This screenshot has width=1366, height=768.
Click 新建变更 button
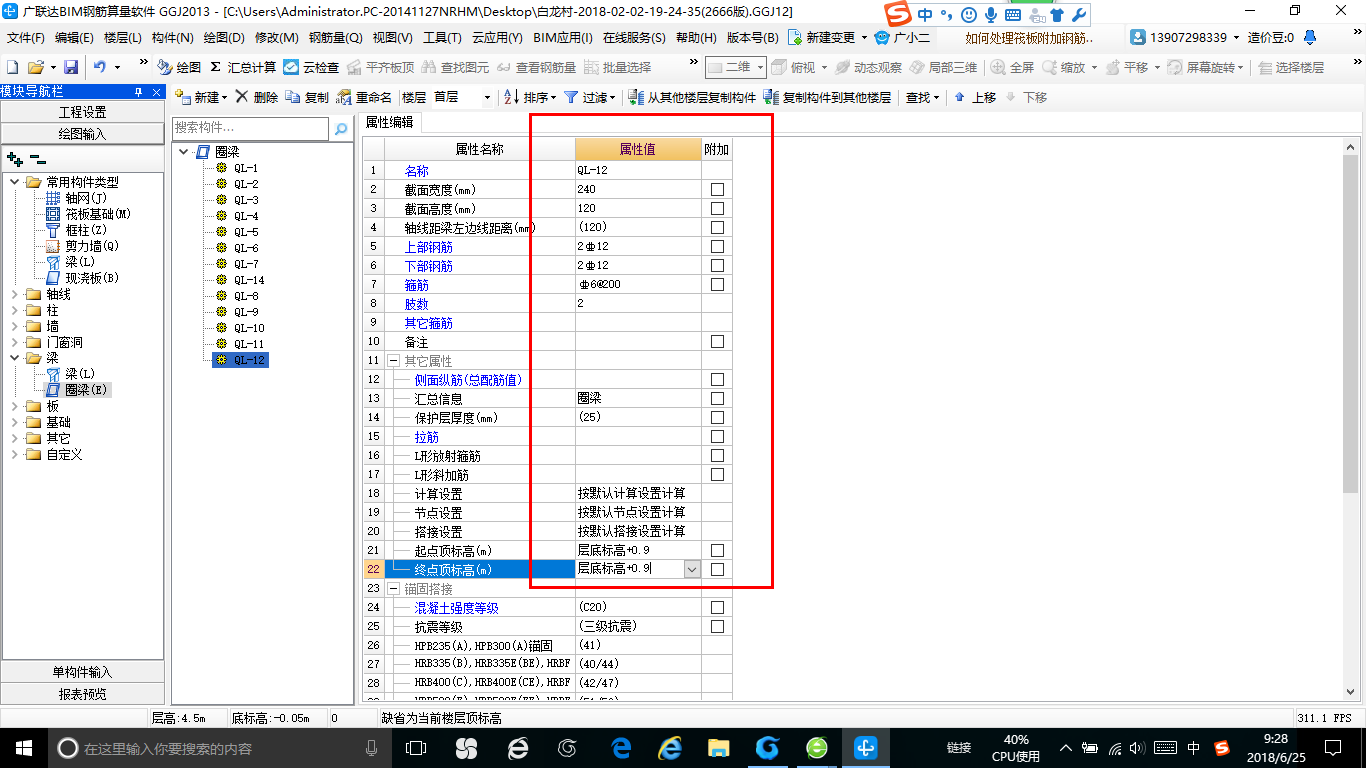tap(822, 37)
